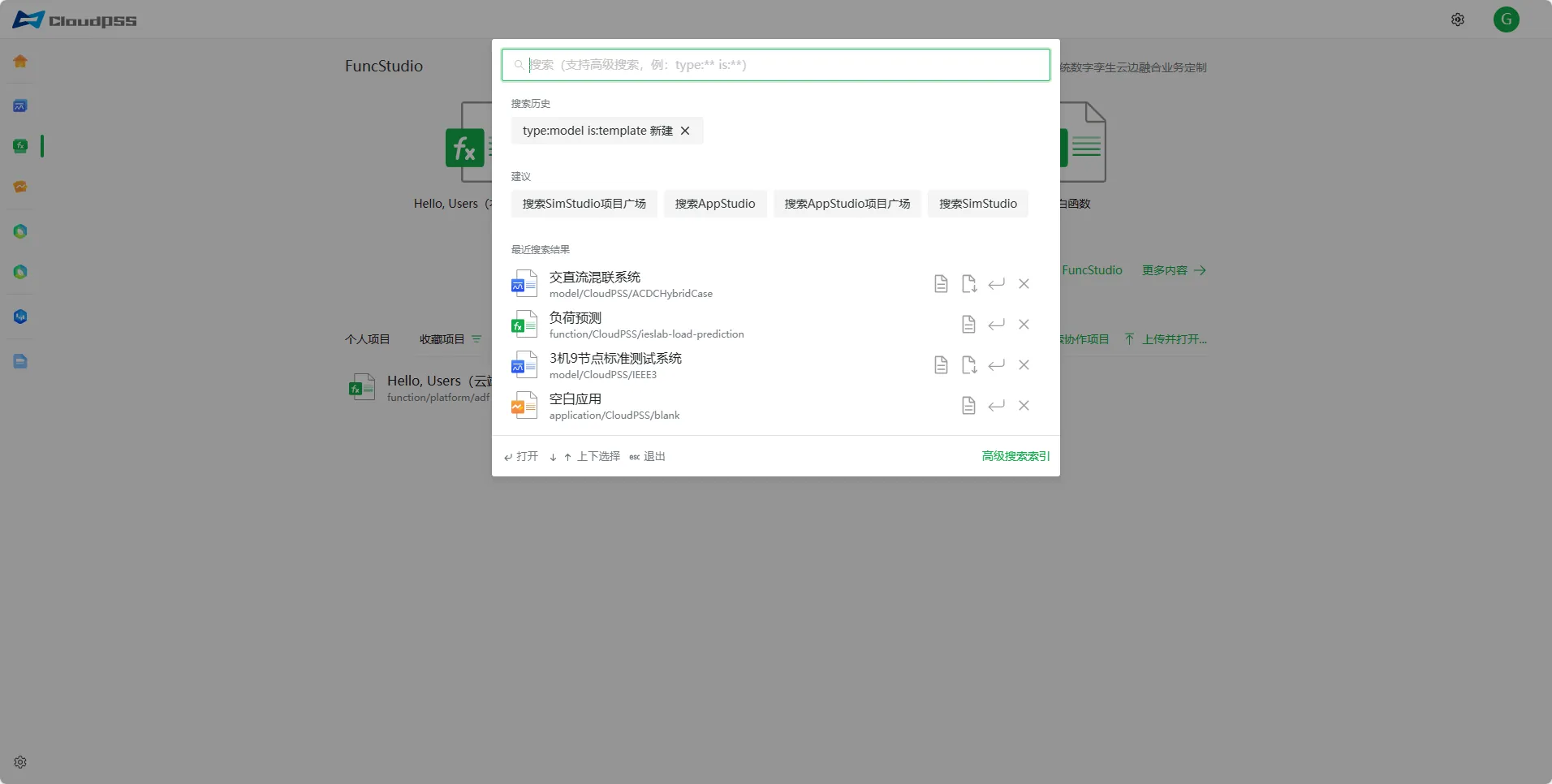Image resolution: width=1552 pixels, height=784 pixels.
Task: Remove 交直流混联系统 from recent results
Action: click(x=1024, y=284)
